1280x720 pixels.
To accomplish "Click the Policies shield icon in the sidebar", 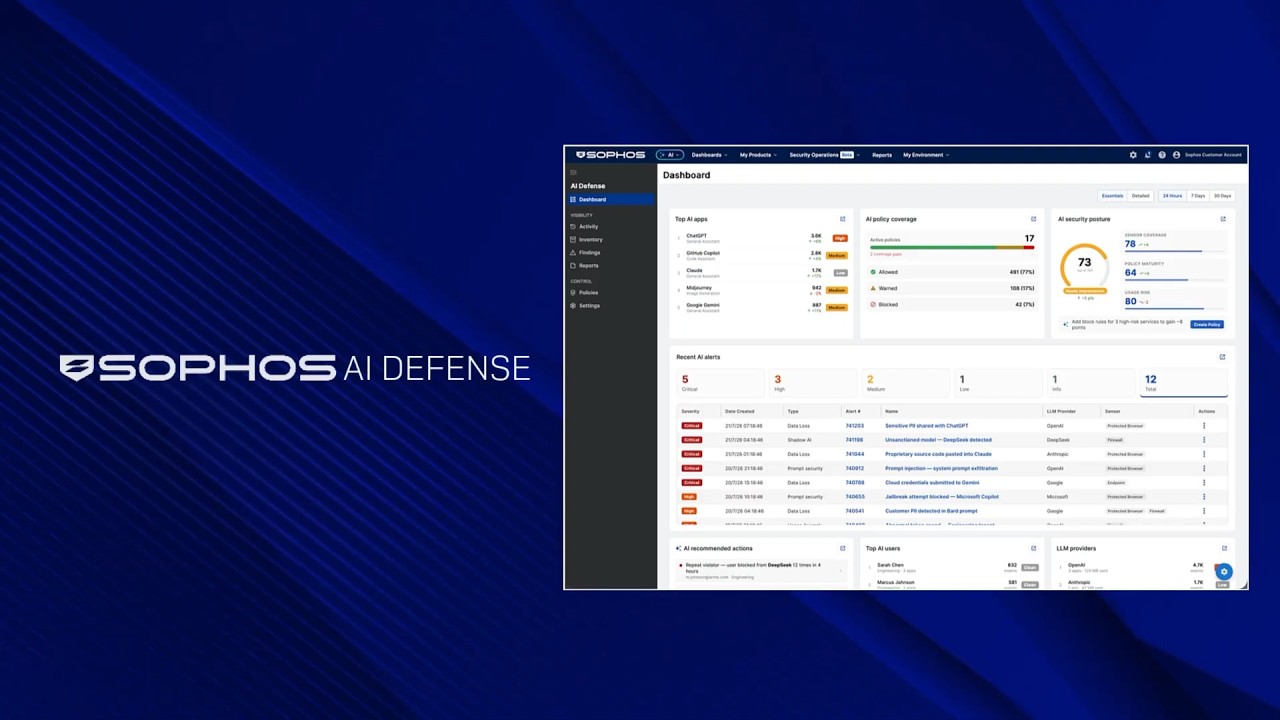I will pos(573,292).
